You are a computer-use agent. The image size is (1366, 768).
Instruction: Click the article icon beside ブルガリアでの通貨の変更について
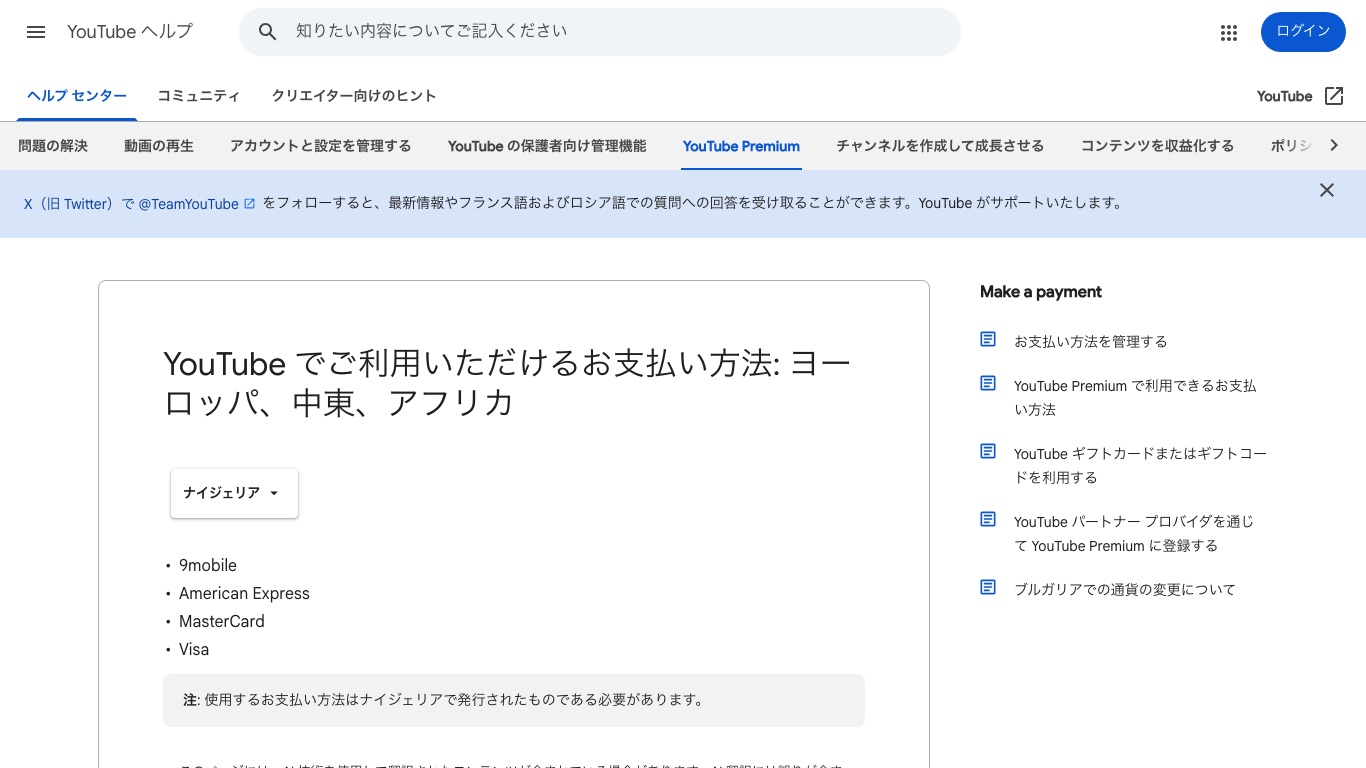[x=988, y=588]
